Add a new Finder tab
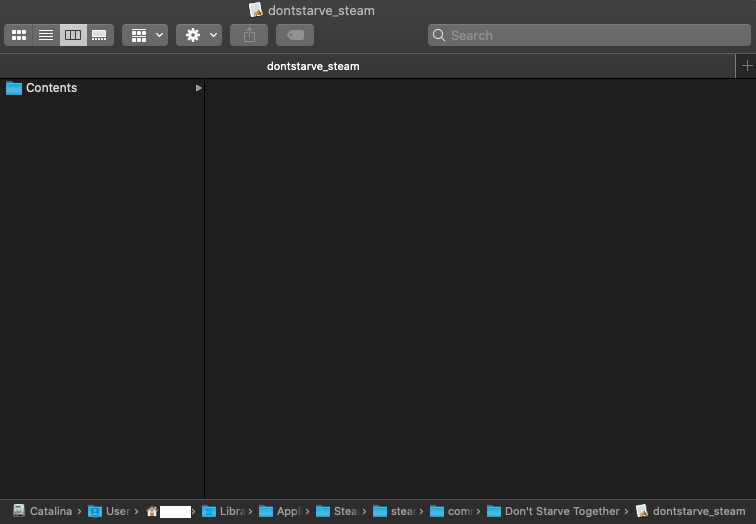This screenshot has width=756, height=524. [746, 66]
